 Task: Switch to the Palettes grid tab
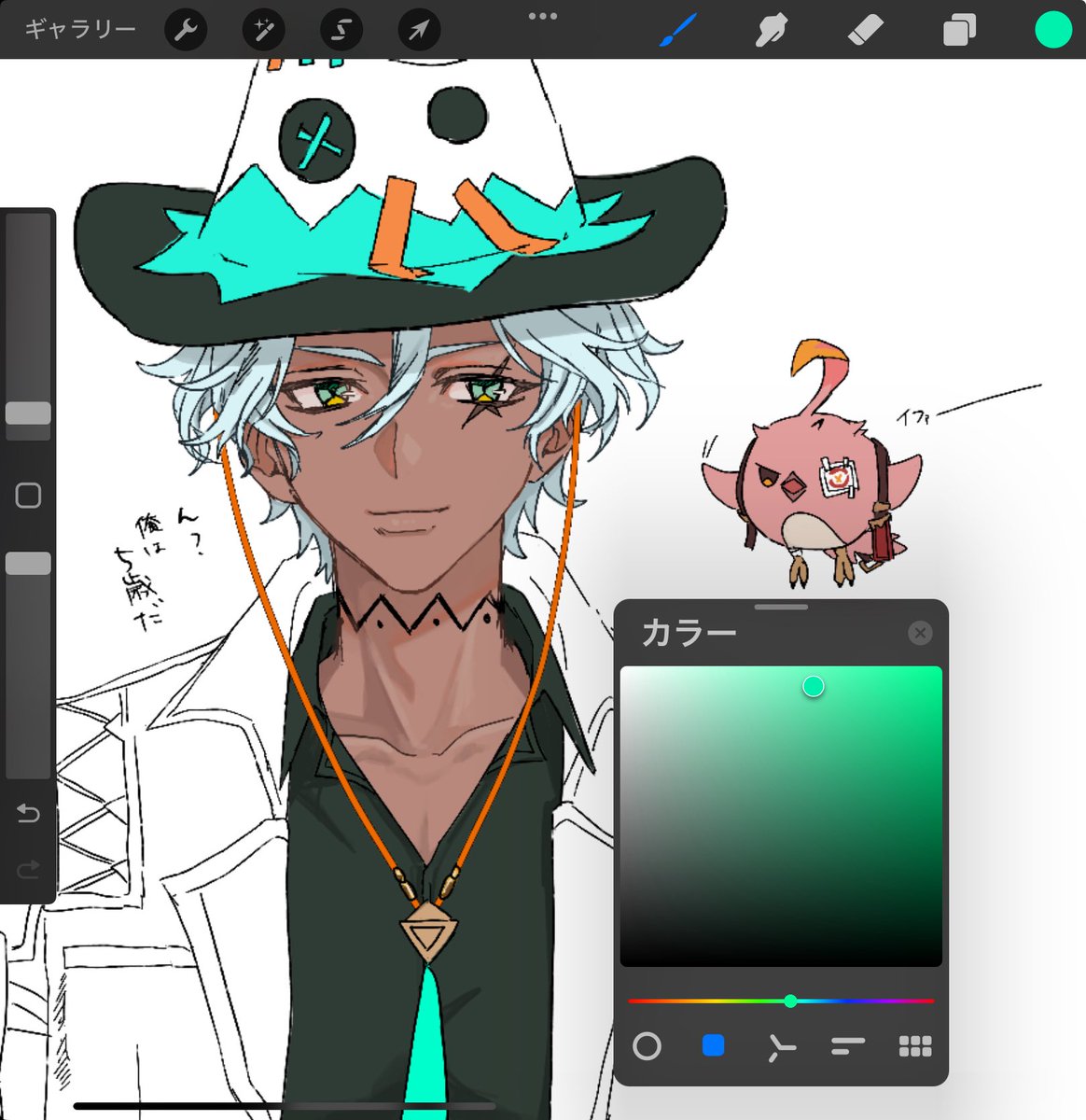(x=915, y=1046)
